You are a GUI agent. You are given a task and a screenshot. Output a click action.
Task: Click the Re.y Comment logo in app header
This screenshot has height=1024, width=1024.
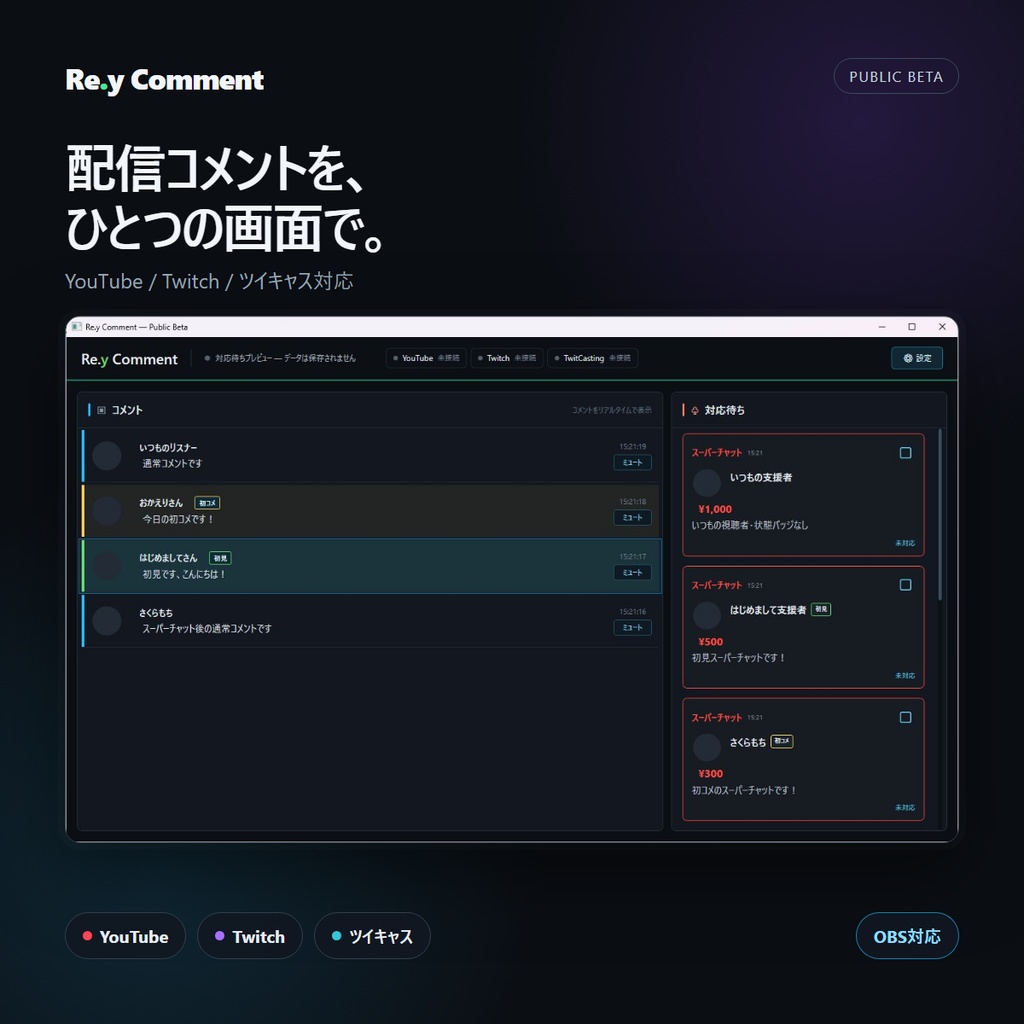[x=129, y=359]
